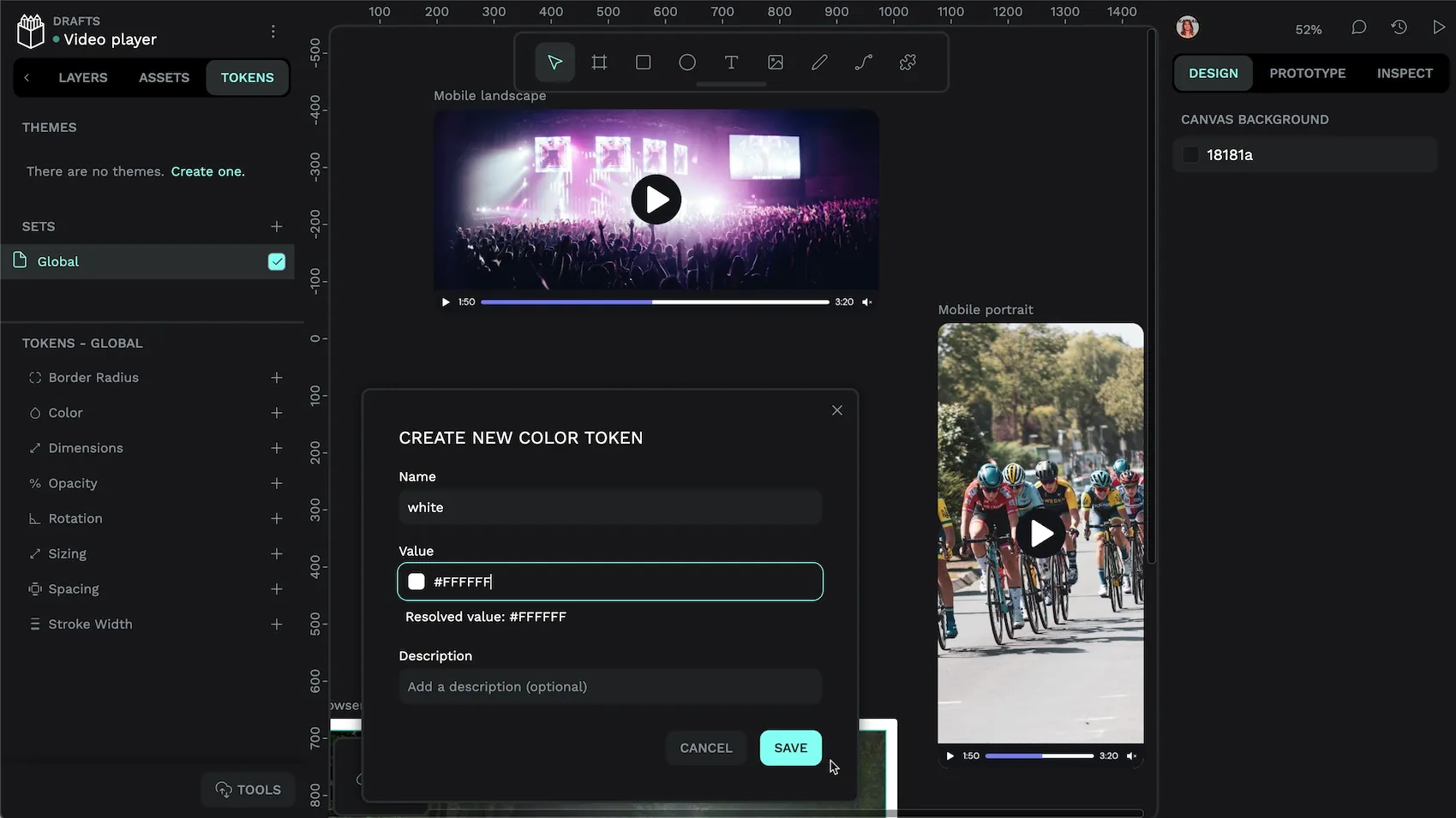Click the Mobile landscape mute icon
The height and width of the screenshot is (818, 1456).
[x=867, y=302]
